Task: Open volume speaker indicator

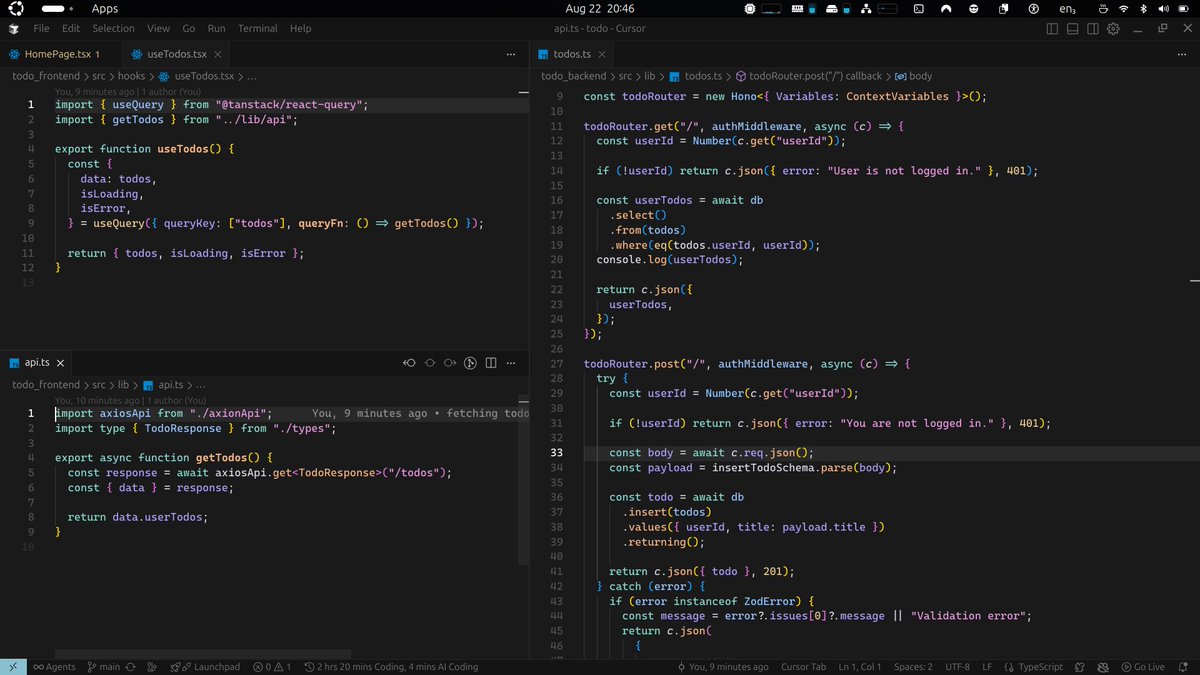Action: pyautogui.click(x=1162, y=8)
